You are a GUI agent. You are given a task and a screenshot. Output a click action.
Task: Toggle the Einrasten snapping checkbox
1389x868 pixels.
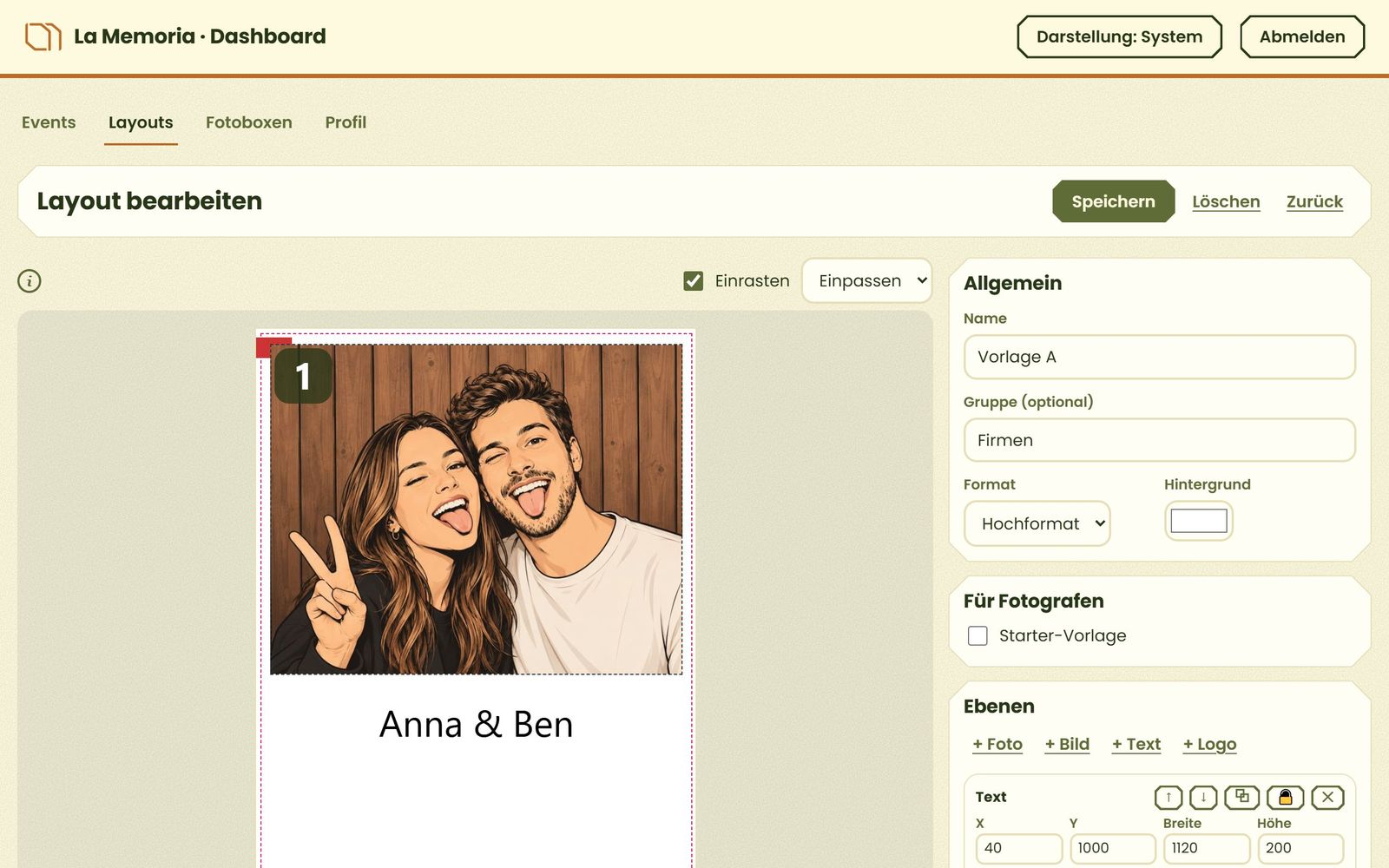coord(693,281)
